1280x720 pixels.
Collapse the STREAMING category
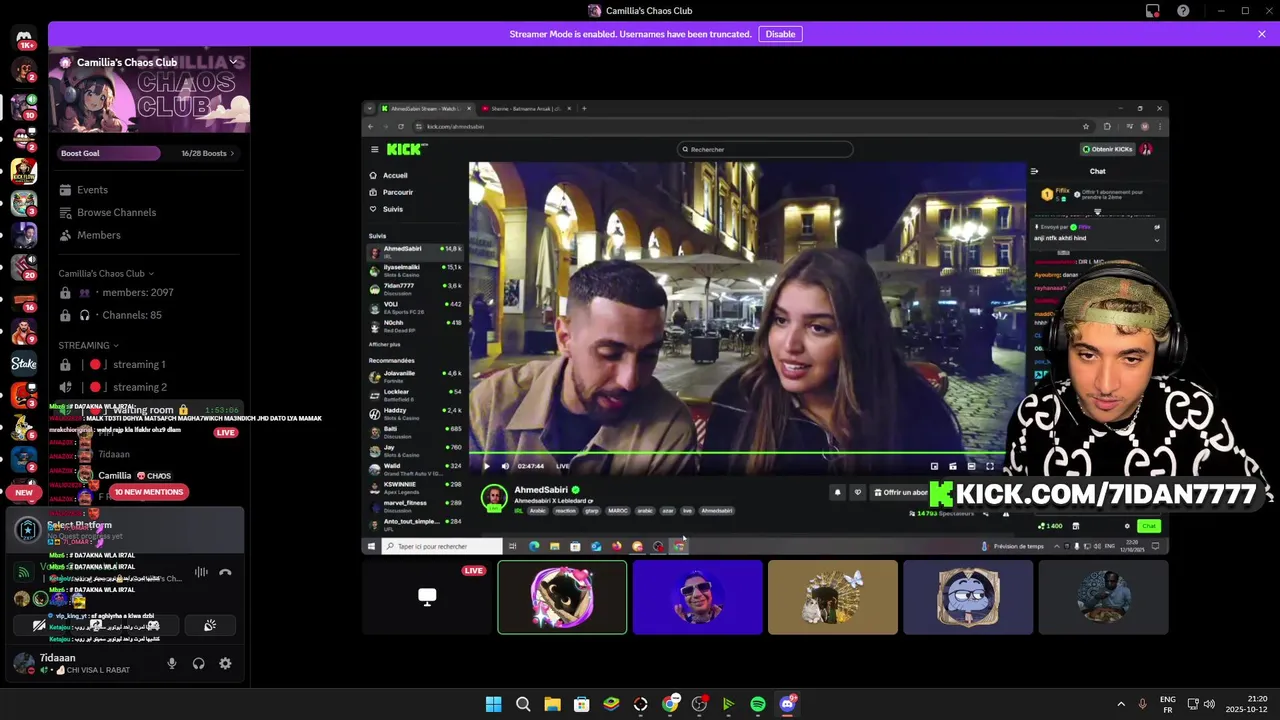(x=89, y=345)
